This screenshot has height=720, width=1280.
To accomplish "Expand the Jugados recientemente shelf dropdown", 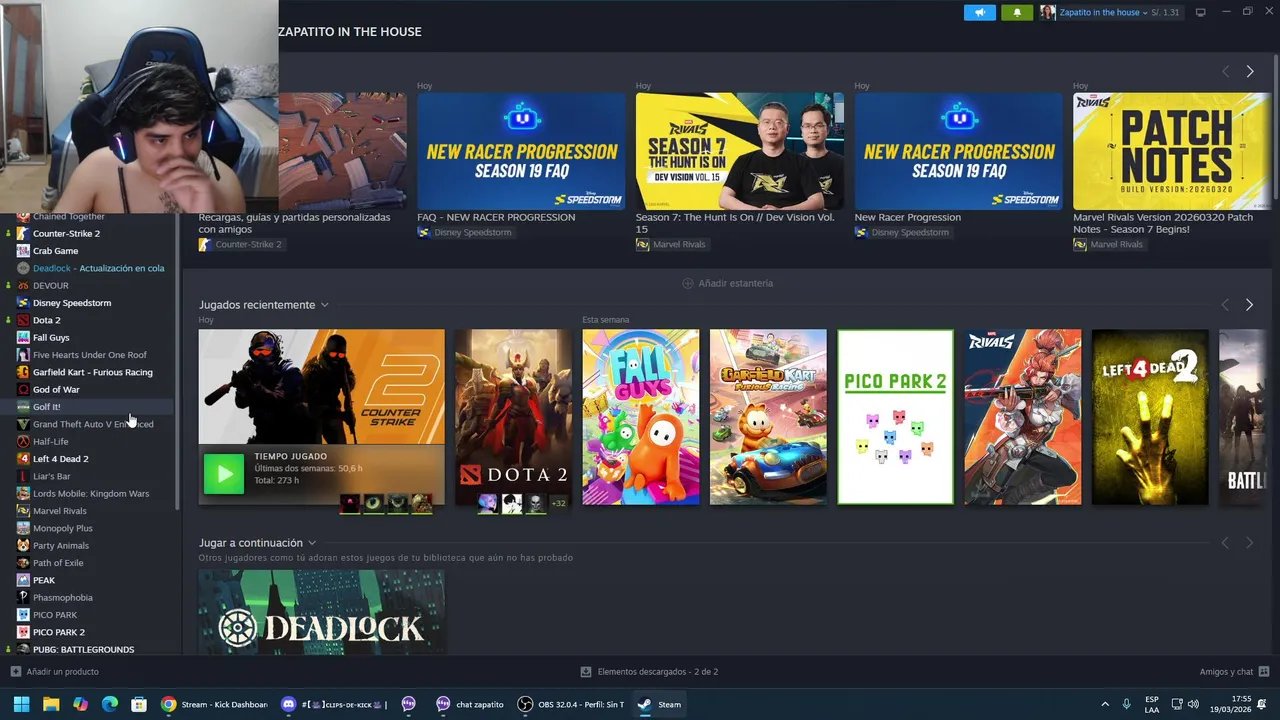I will [324, 305].
